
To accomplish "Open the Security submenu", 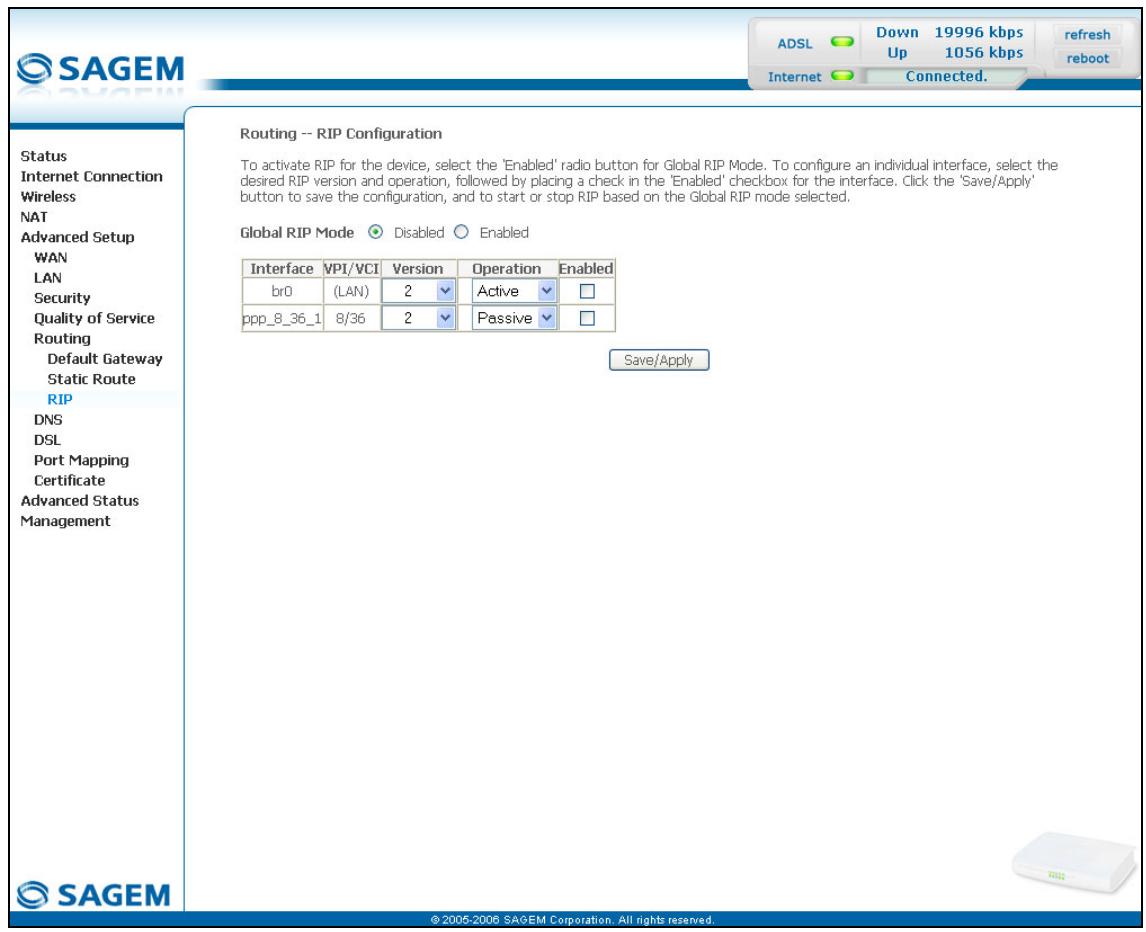I will 62,298.
